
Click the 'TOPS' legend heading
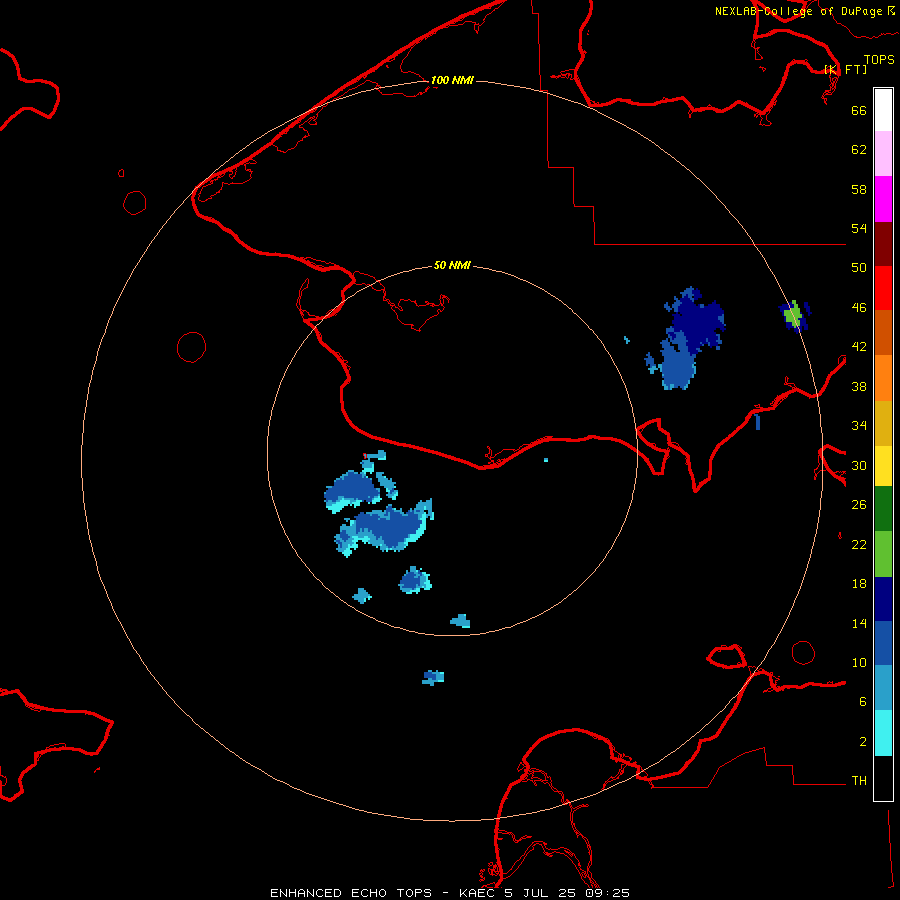click(x=879, y=59)
